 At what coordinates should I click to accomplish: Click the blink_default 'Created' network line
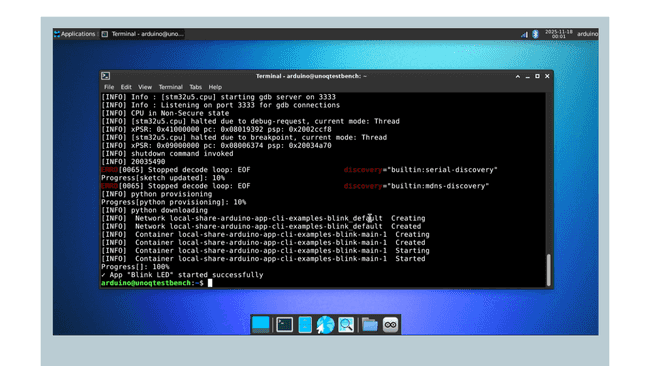click(261, 226)
